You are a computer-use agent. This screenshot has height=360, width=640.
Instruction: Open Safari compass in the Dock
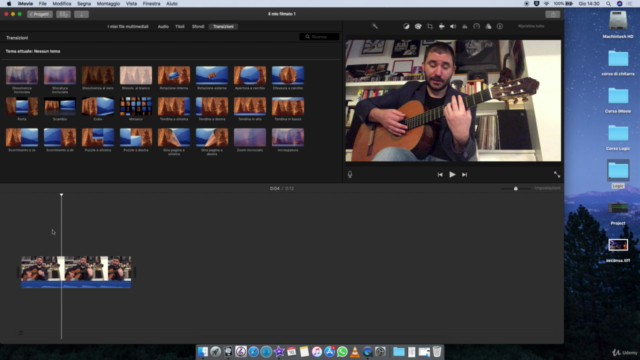(x=253, y=351)
